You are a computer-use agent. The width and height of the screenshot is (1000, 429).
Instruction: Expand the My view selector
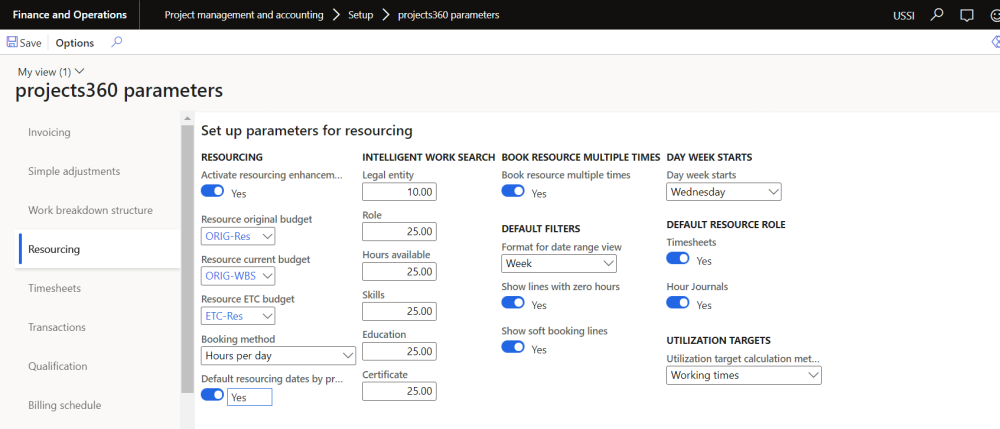pos(51,71)
